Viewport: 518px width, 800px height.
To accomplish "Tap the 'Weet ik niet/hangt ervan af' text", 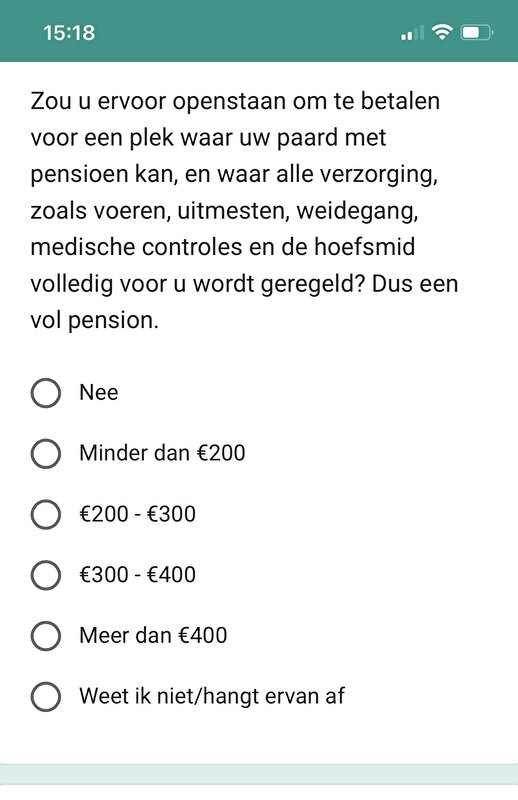I will (212, 696).
